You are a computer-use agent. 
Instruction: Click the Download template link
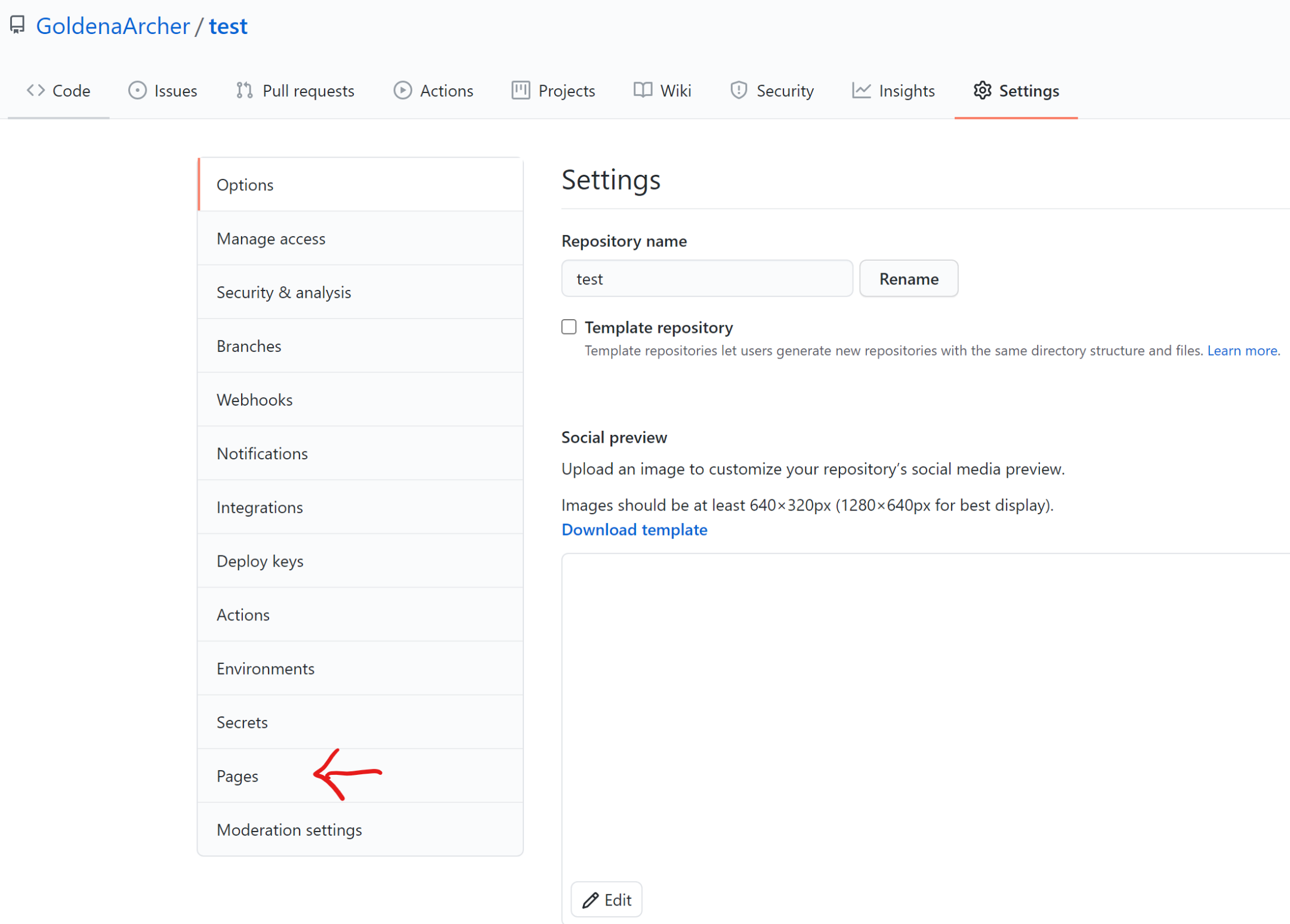pos(634,530)
